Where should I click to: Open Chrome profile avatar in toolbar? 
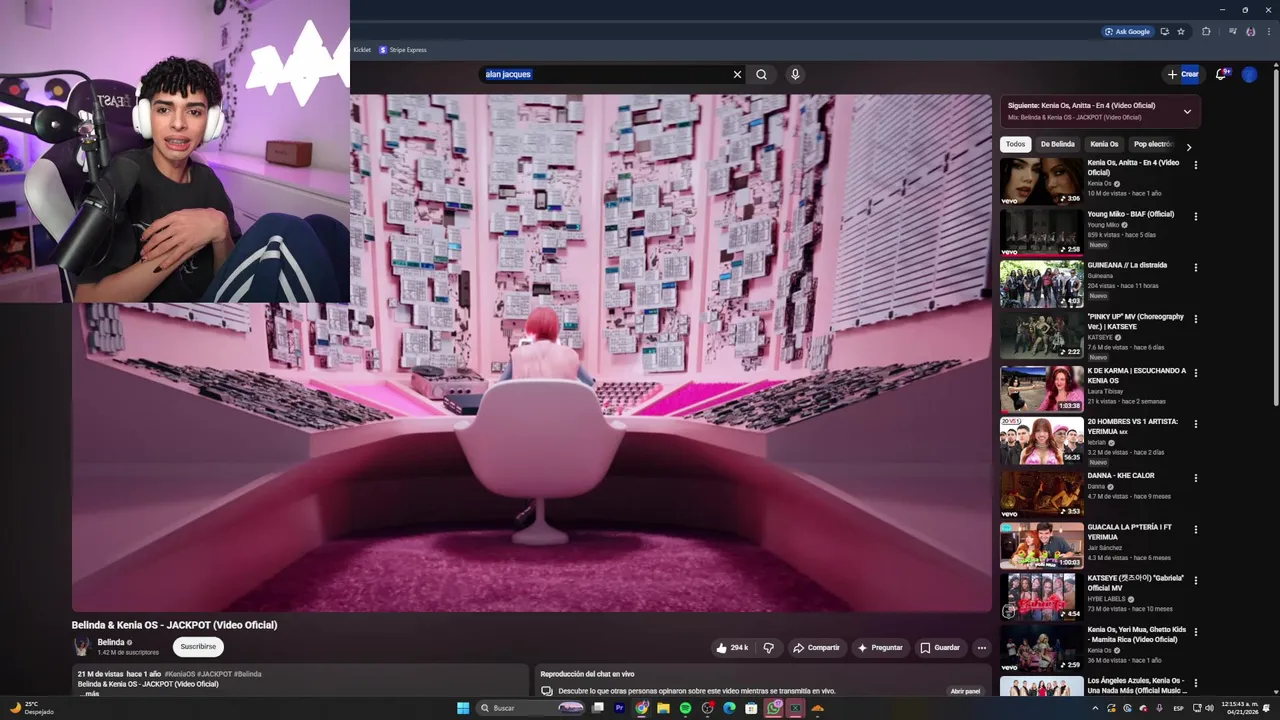click(x=1250, y=31)
